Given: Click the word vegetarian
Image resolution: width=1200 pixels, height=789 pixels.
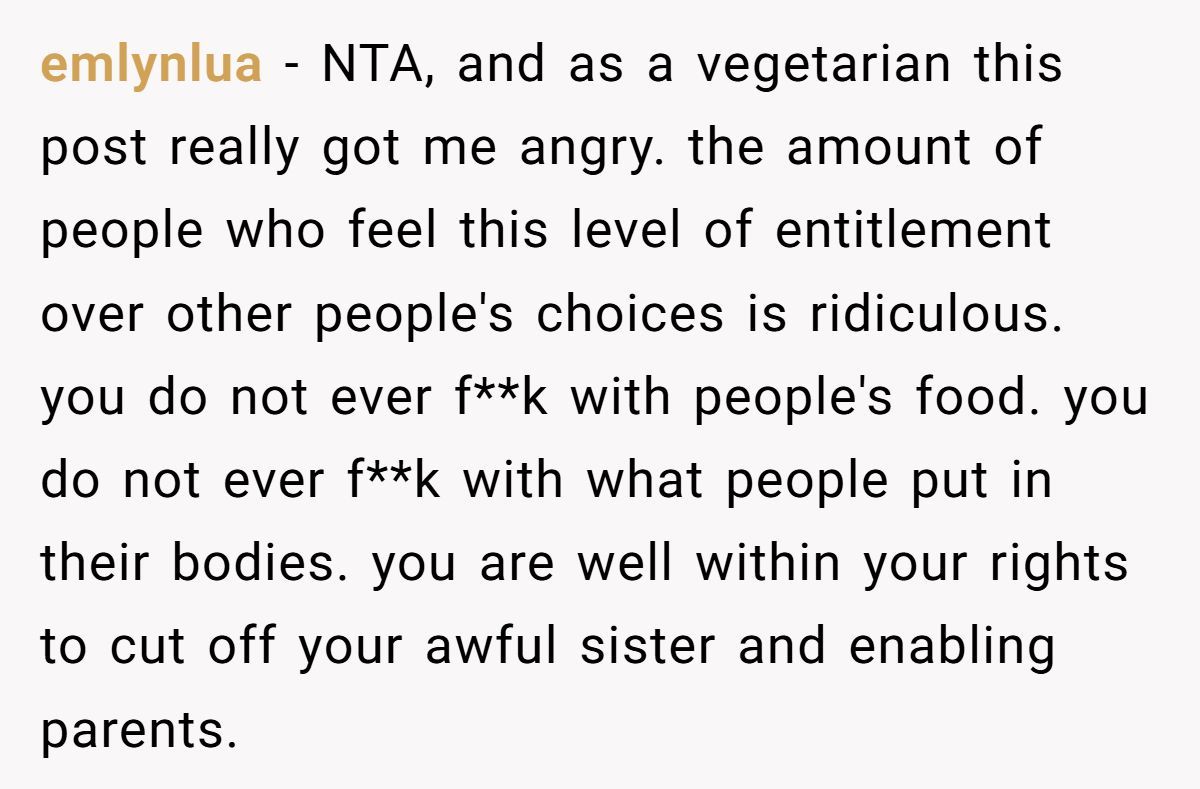Looking at the screenshot, I should coord(823,66).
